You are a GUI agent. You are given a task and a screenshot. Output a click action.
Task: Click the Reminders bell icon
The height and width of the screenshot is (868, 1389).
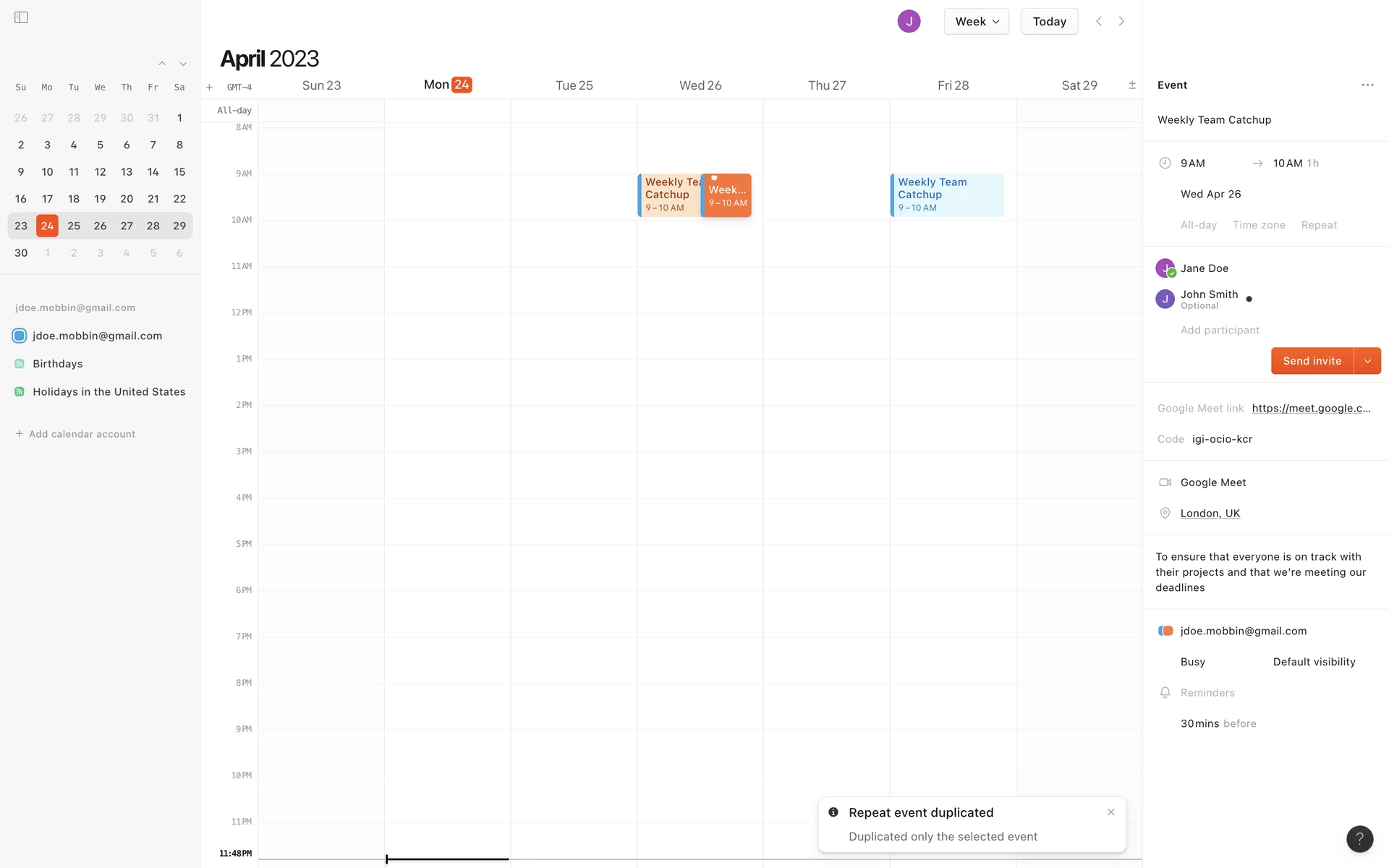click(x=1165, y=693)
